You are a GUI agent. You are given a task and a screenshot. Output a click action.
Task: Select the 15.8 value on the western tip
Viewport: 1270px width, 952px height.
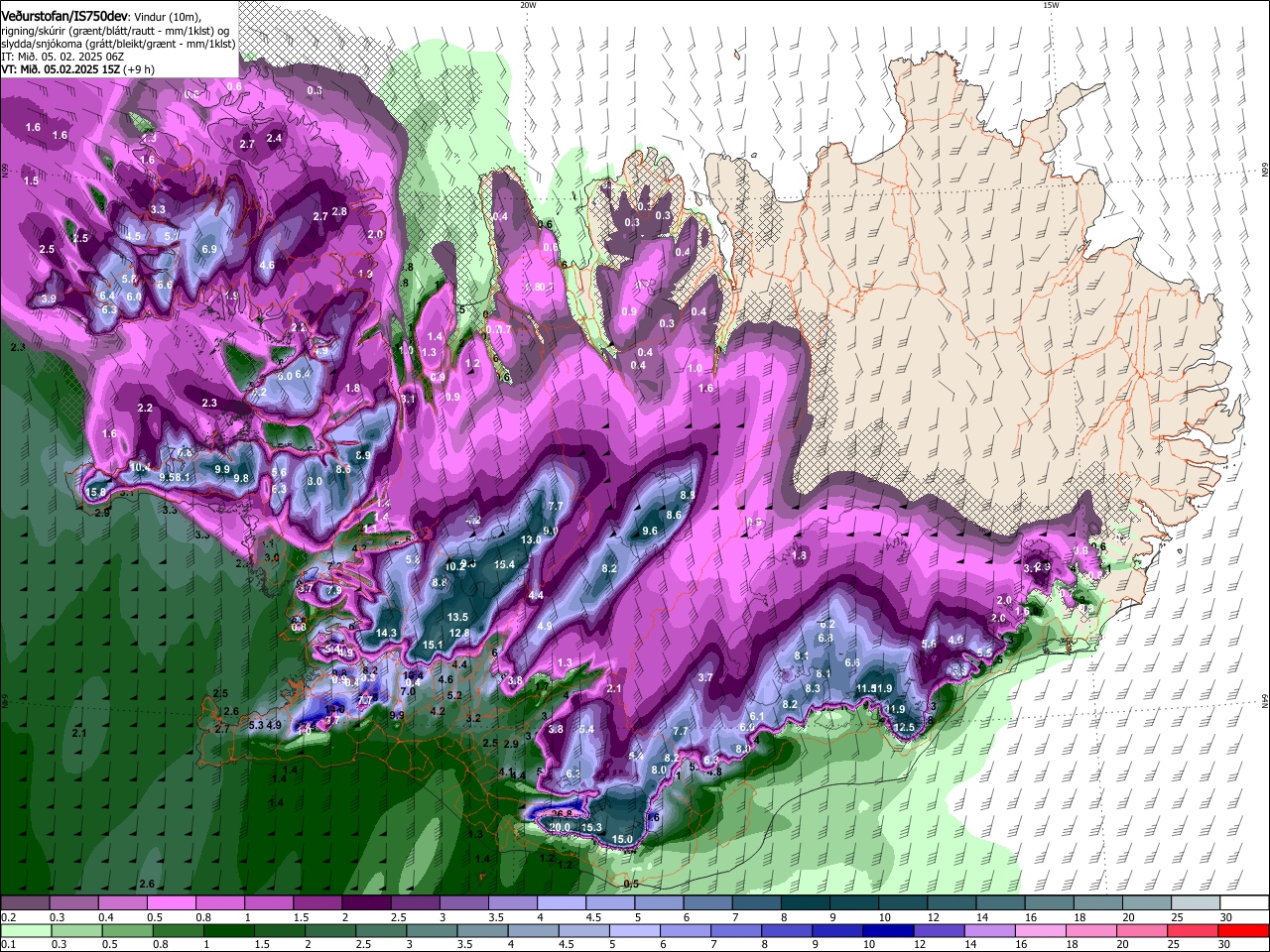click(x=96, y=492)
